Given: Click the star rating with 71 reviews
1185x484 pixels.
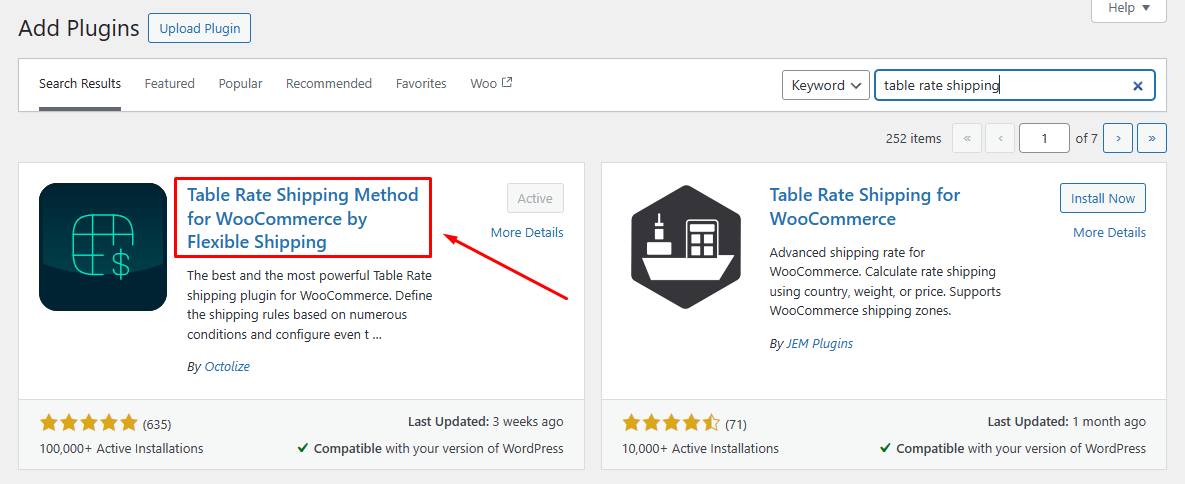Looking at the screenshot, I should tap(671, 423).
